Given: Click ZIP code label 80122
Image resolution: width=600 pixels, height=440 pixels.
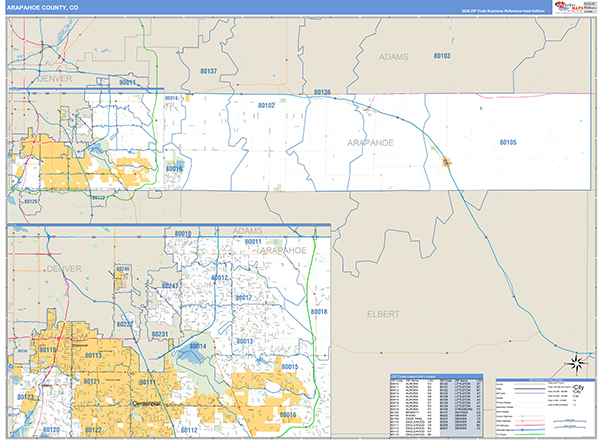Looking at the screenshot, I should 93,430.
